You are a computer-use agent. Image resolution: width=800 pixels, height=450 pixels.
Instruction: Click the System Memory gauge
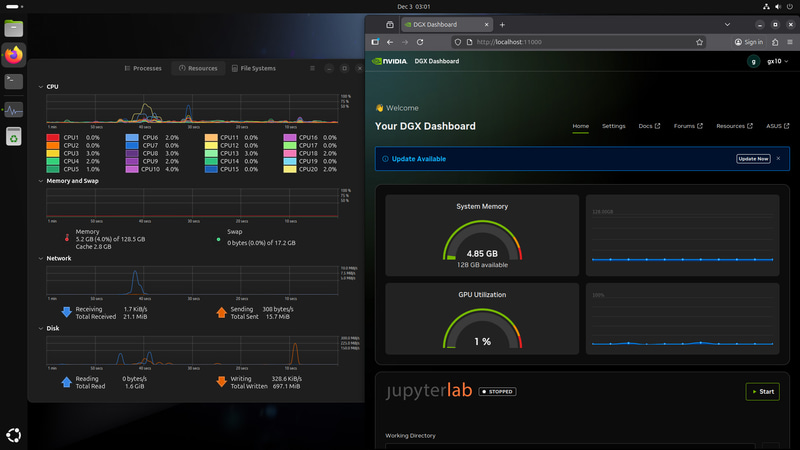tap(482, 241)
